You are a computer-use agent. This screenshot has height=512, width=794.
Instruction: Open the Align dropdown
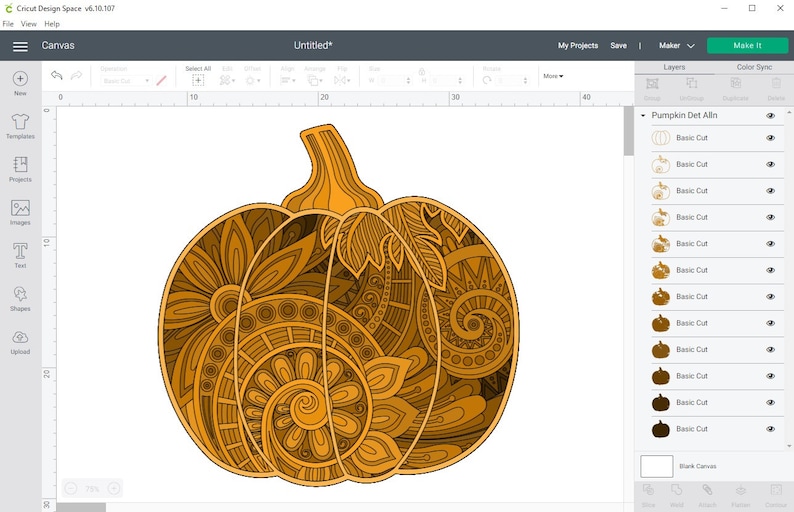tap(288, 80)
